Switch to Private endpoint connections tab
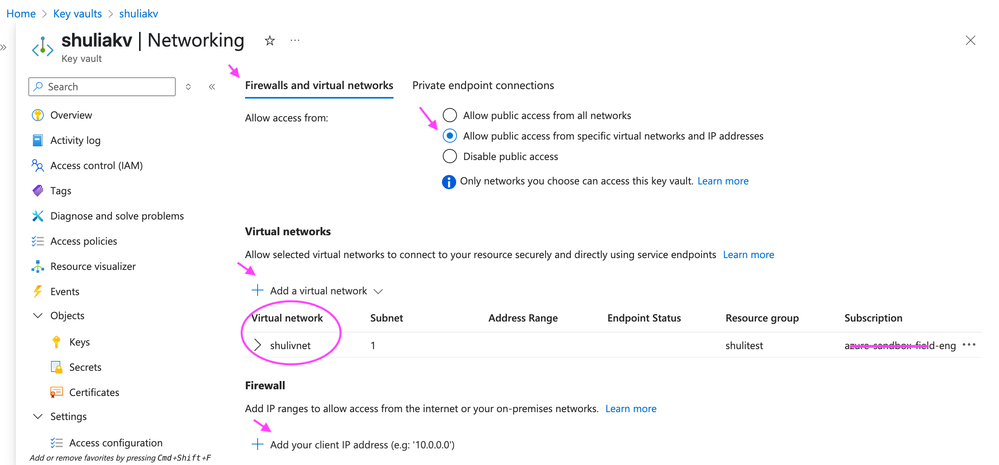 (x=483, y=85)
